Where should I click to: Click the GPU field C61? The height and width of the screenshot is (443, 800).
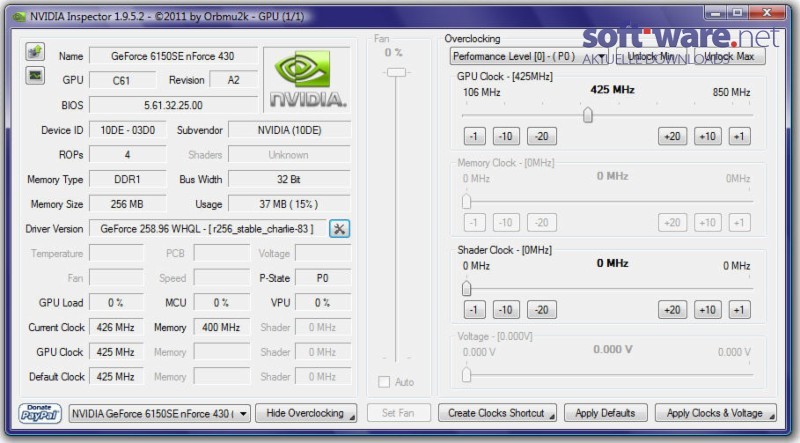122,80
